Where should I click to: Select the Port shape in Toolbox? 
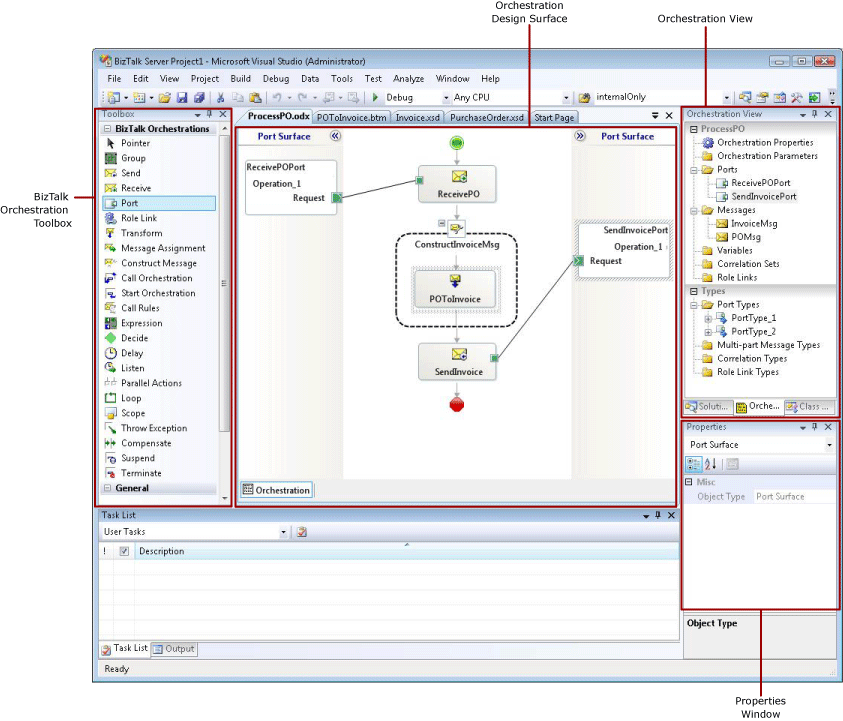(x=159, y=203)
